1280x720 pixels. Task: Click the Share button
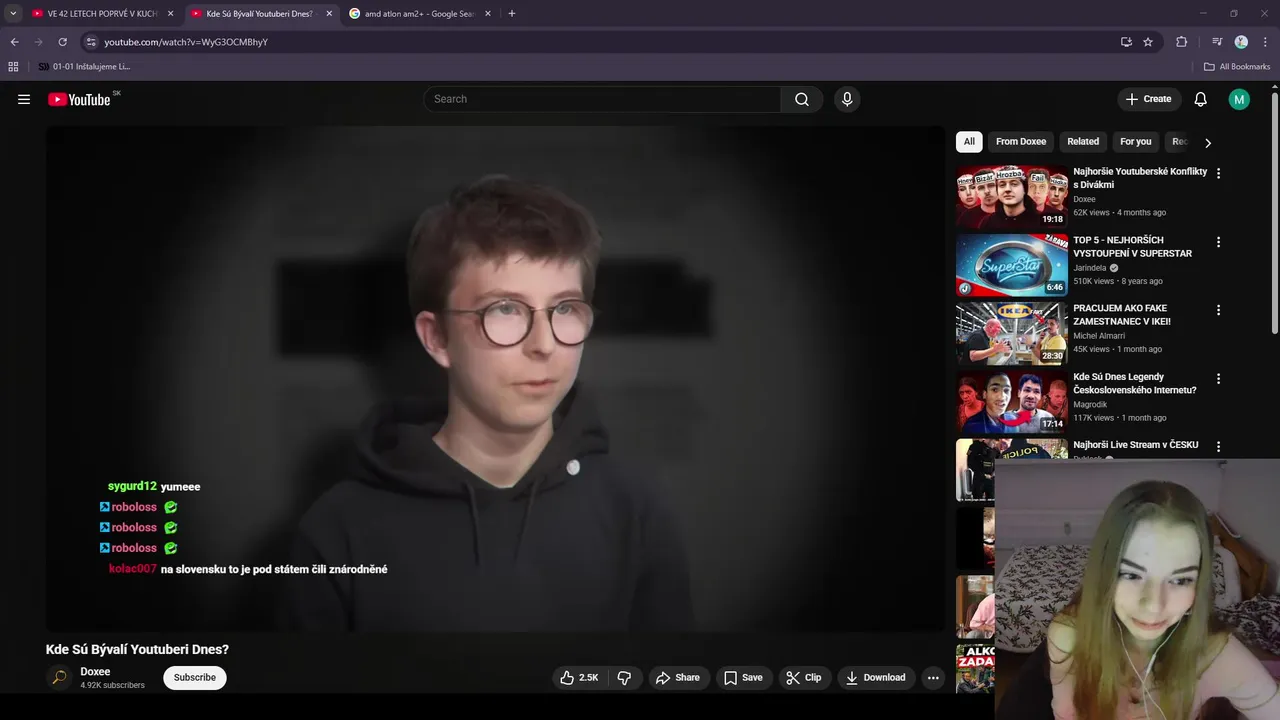(x=678, y=678)
